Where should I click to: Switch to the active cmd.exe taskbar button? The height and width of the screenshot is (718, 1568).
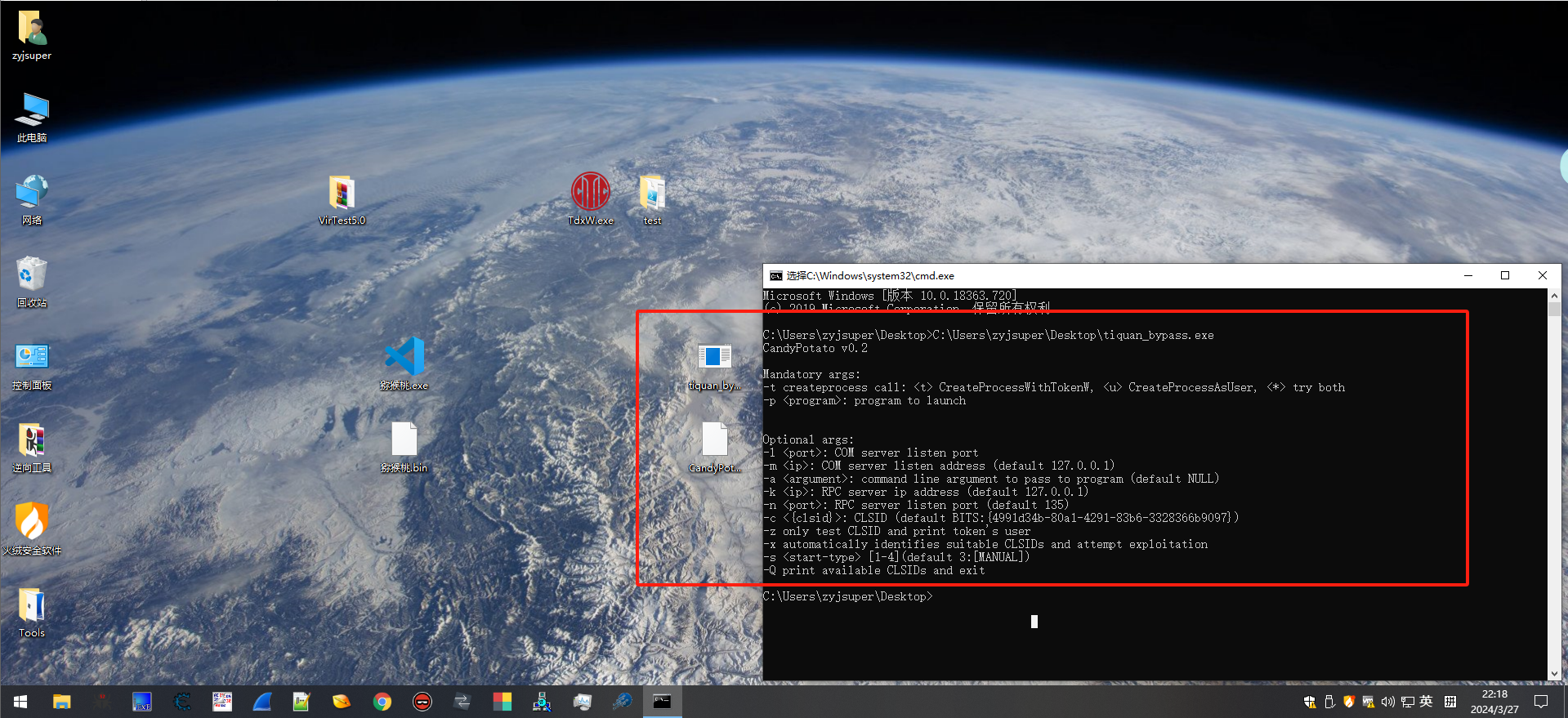[662, 702]
